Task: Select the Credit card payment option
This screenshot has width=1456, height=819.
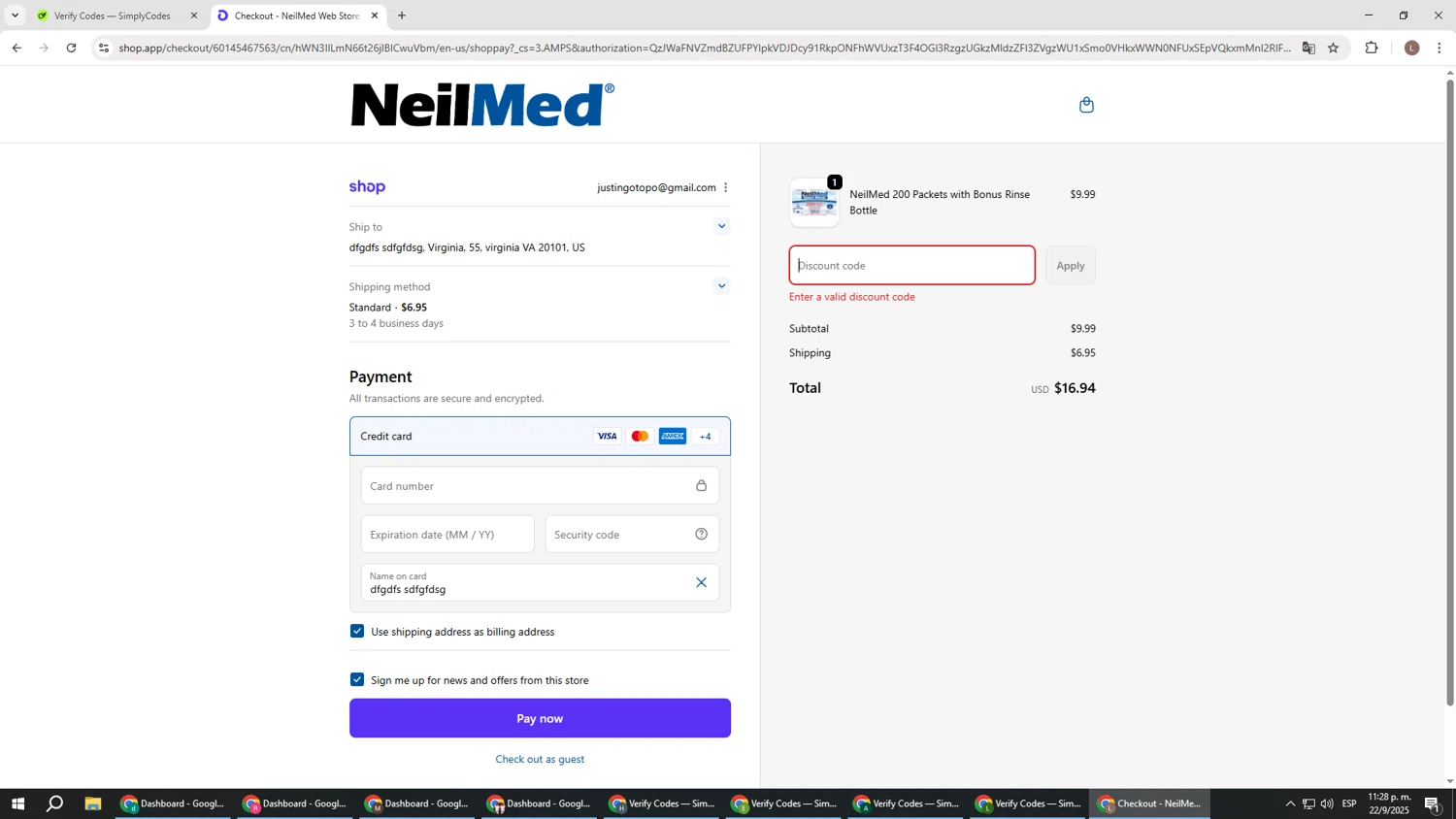Action: click(540, 437)
